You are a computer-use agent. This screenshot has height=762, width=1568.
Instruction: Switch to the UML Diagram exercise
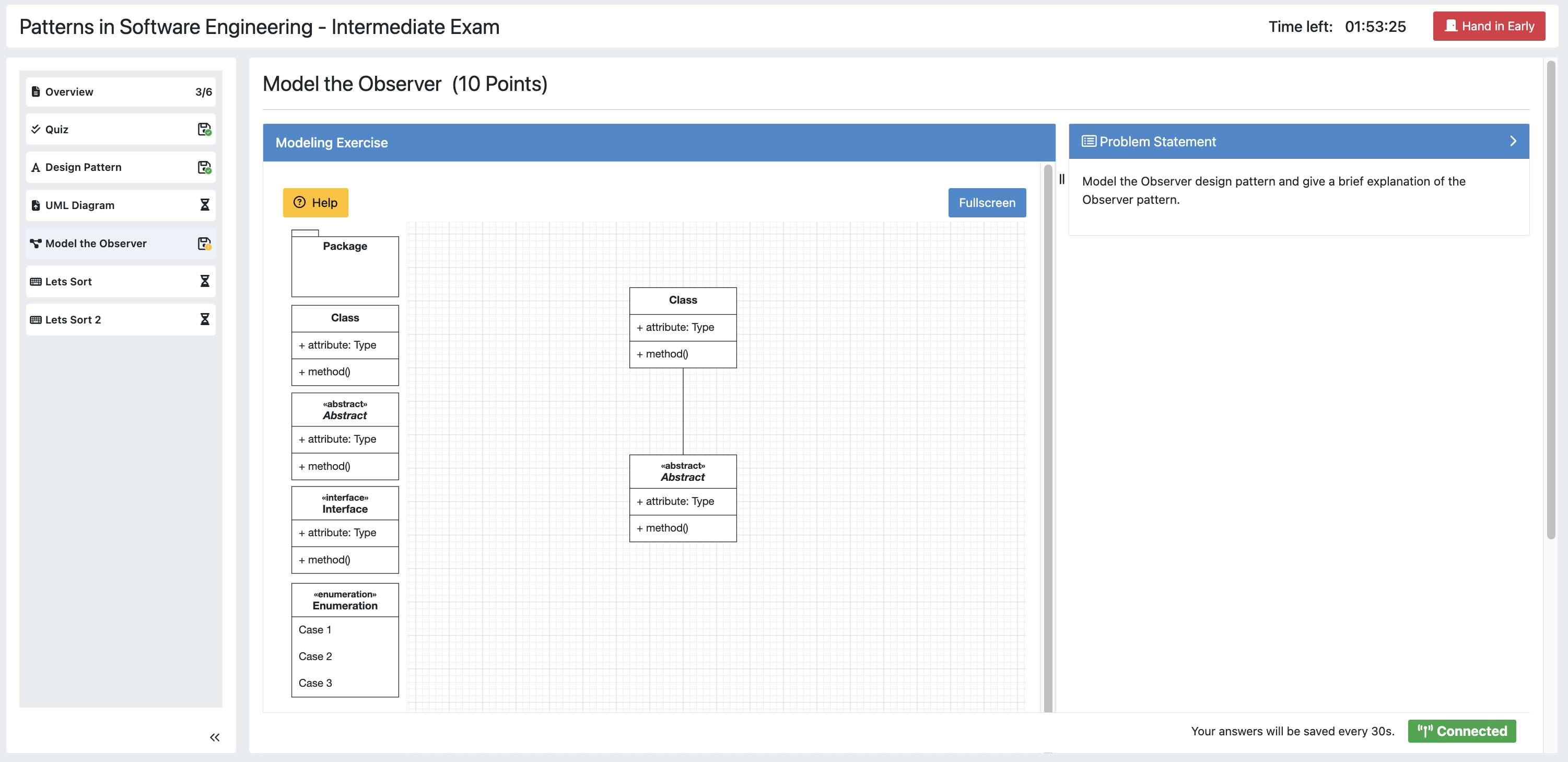[x=121, y=205]
